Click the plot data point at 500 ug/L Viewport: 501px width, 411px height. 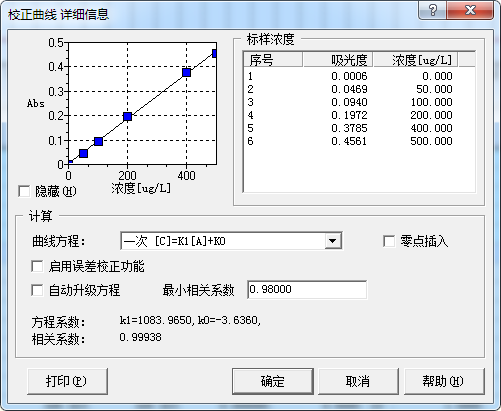[215, 53]
